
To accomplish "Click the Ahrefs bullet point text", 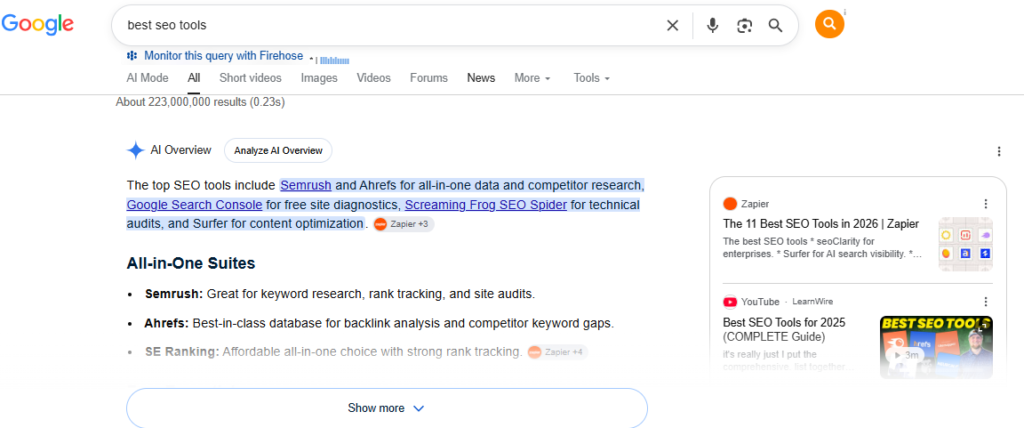I will point(379,323).
